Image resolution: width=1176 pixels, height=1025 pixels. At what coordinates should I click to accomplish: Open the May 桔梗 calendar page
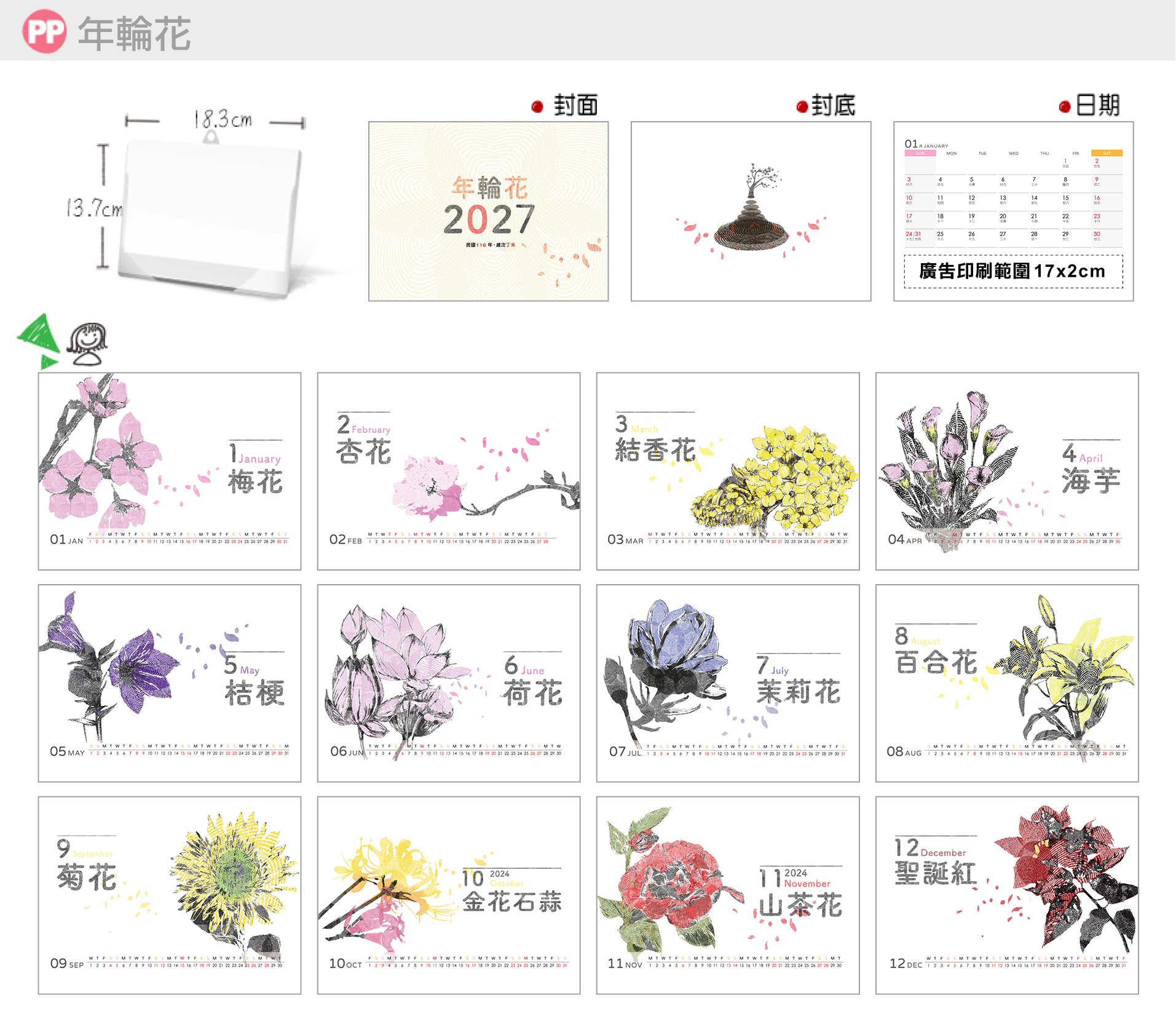pos(170,684)
